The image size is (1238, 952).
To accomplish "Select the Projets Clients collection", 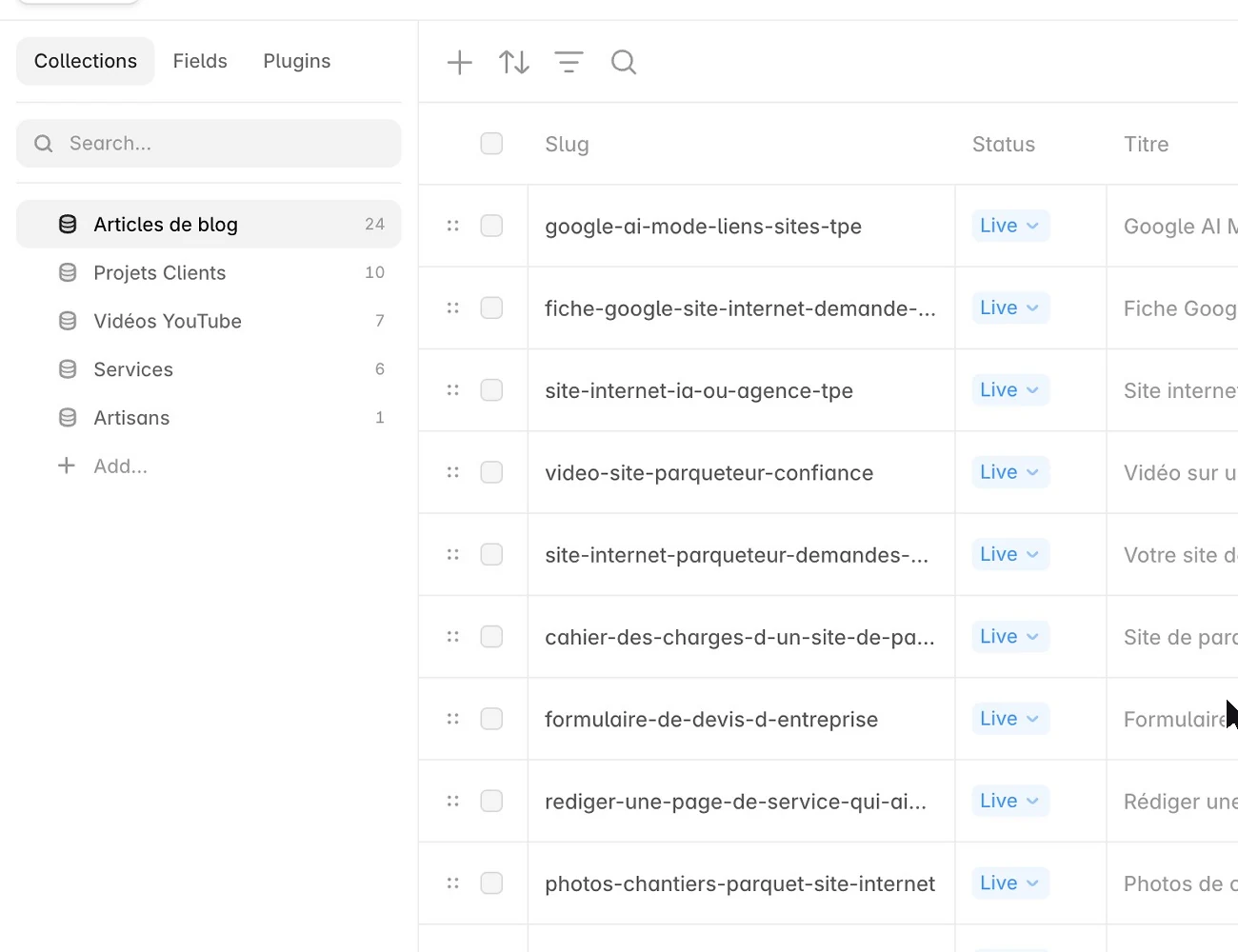I will [x=209, y=273].
